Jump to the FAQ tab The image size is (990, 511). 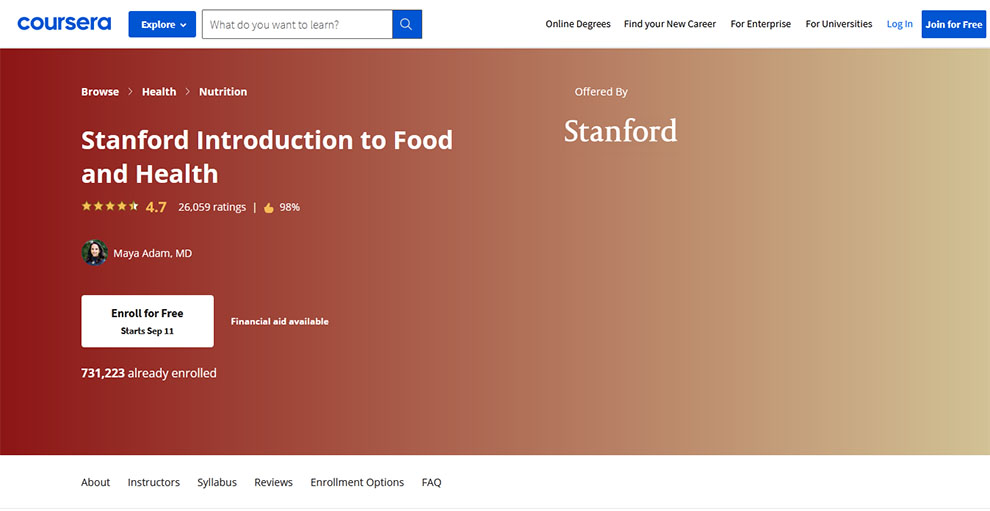click(432, 483)
